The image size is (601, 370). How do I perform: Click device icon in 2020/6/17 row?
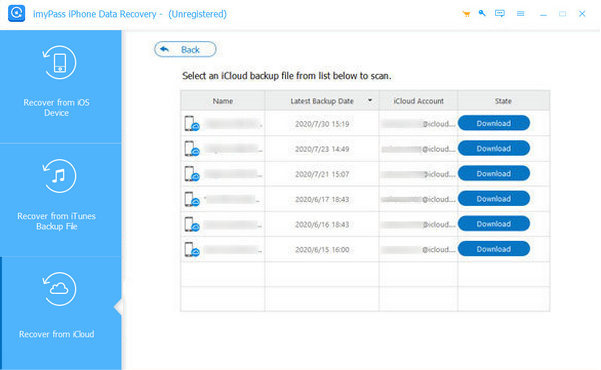point(192,199)
